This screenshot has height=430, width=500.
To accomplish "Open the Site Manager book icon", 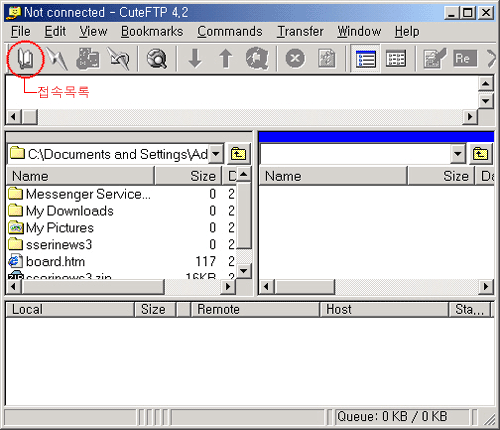I will click(25, 59).
